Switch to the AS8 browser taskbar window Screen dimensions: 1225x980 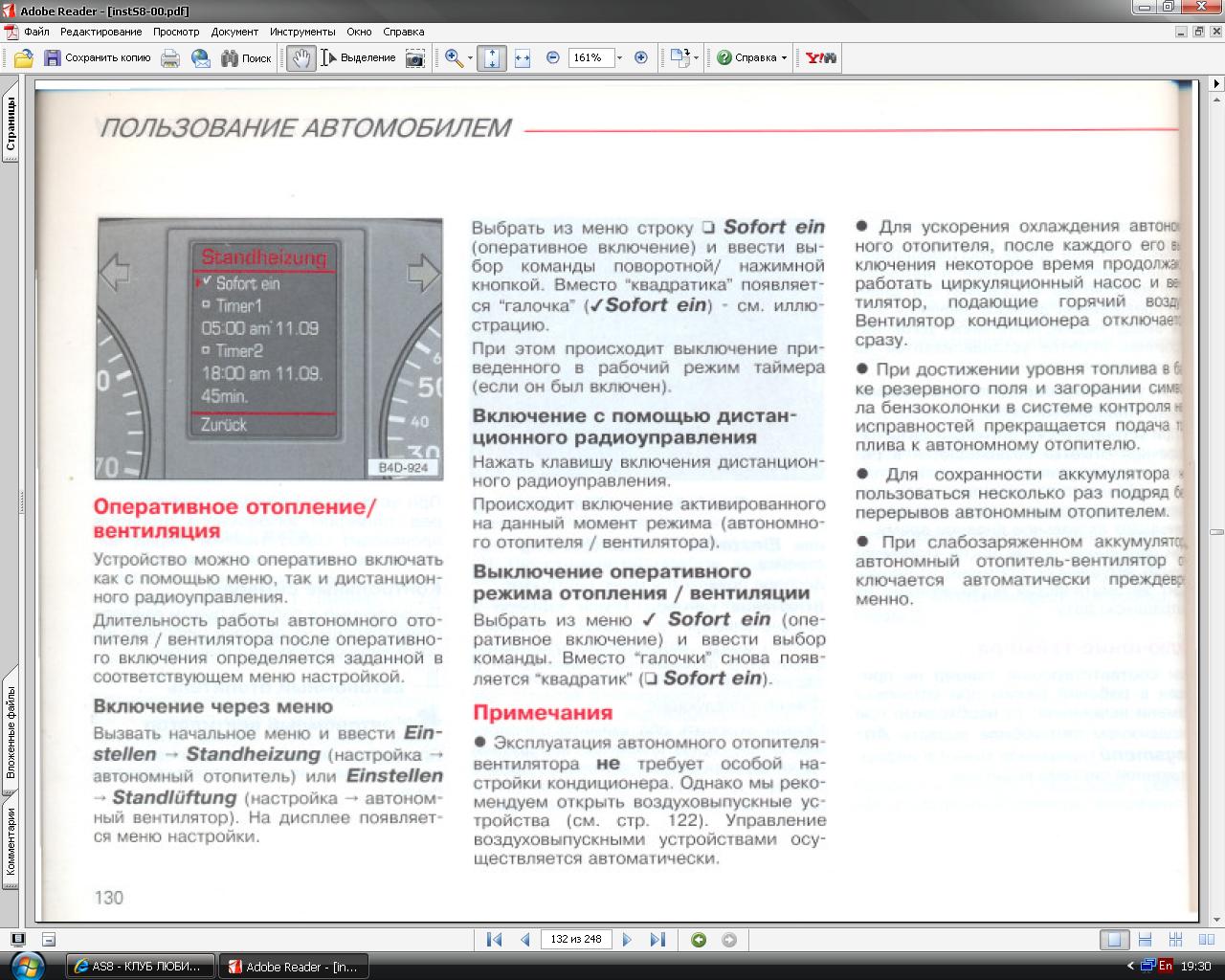[141, 967]
